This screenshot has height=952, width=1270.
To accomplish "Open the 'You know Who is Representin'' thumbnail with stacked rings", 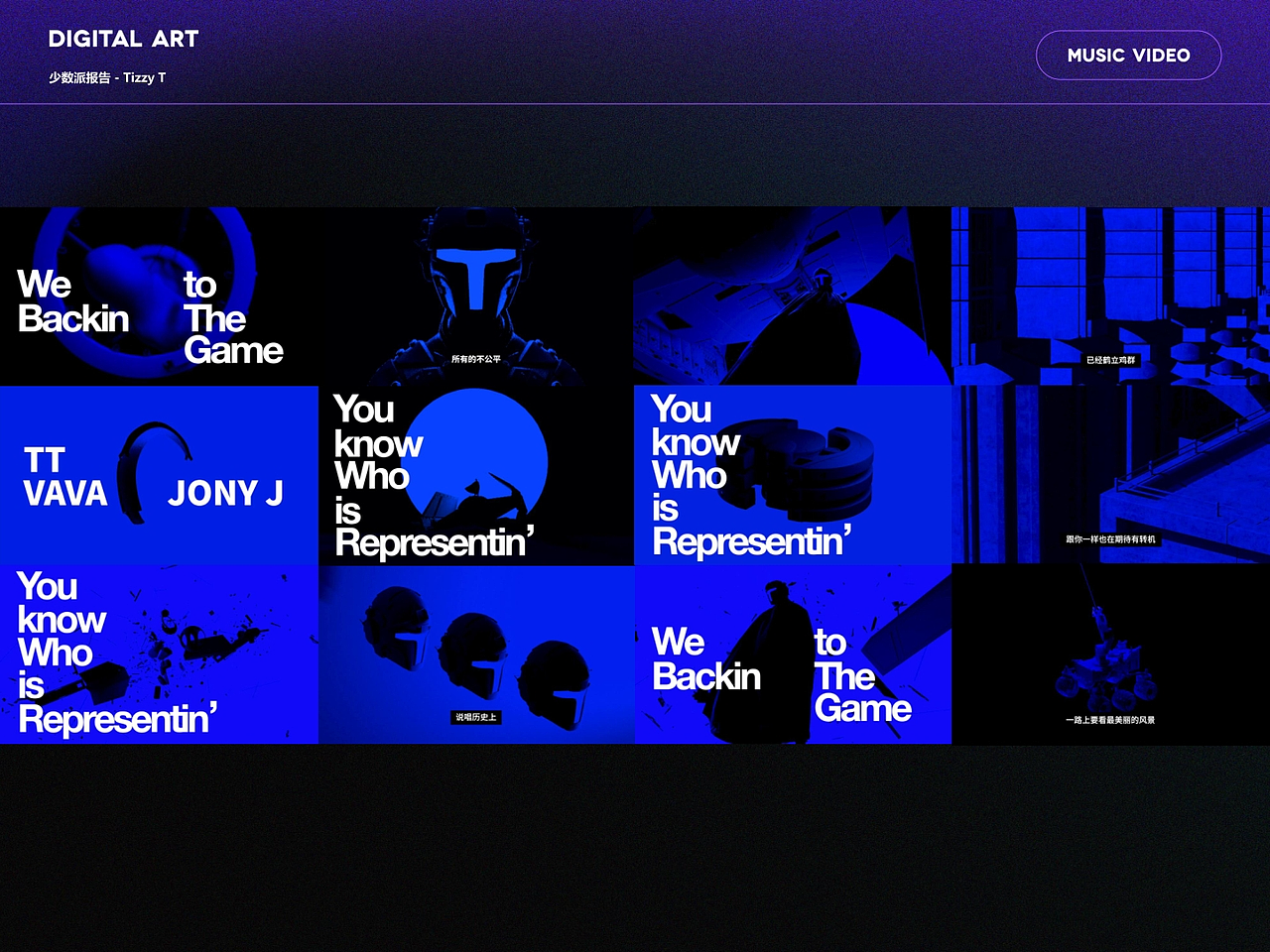I will [x=793, y=475].
